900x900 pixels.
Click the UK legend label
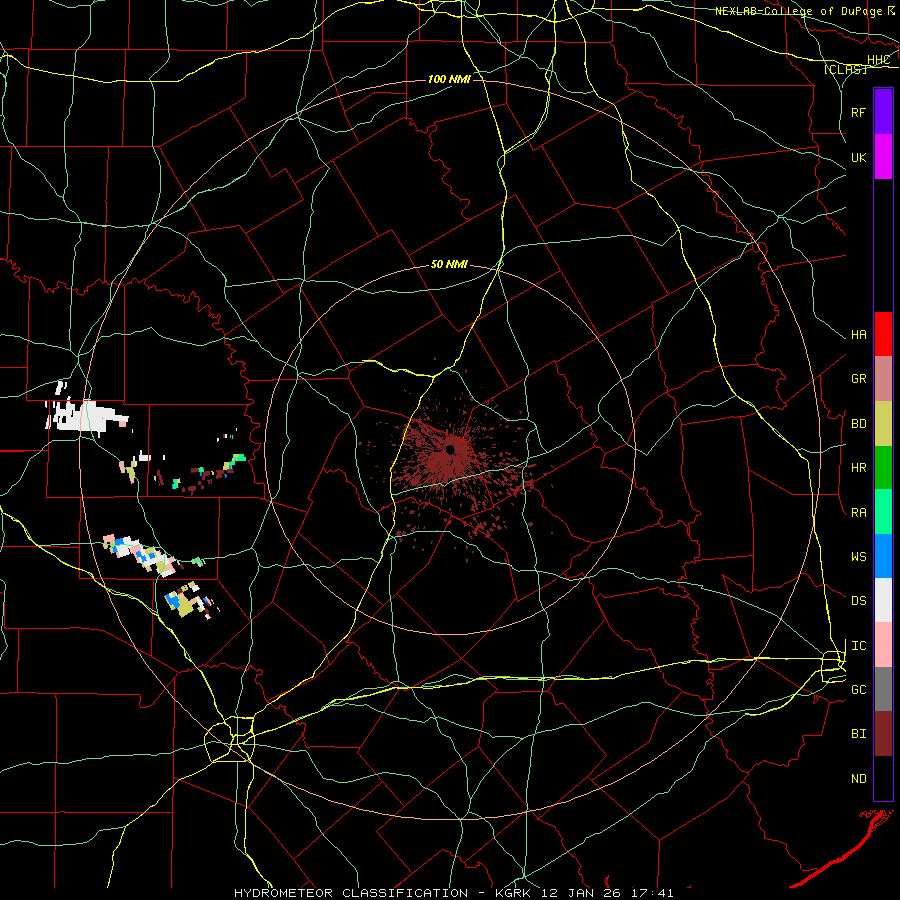pyautogui.click(x=859, y=157)
